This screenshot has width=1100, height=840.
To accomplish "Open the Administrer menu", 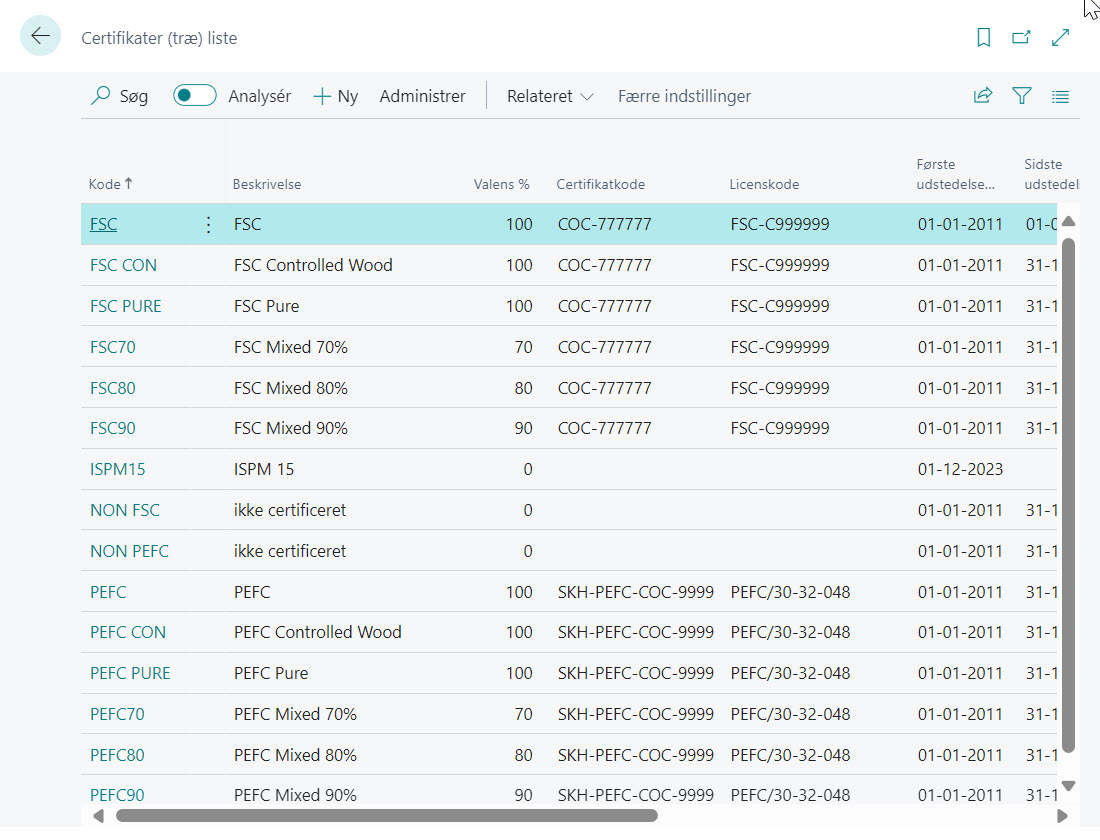I will (422, 96).
